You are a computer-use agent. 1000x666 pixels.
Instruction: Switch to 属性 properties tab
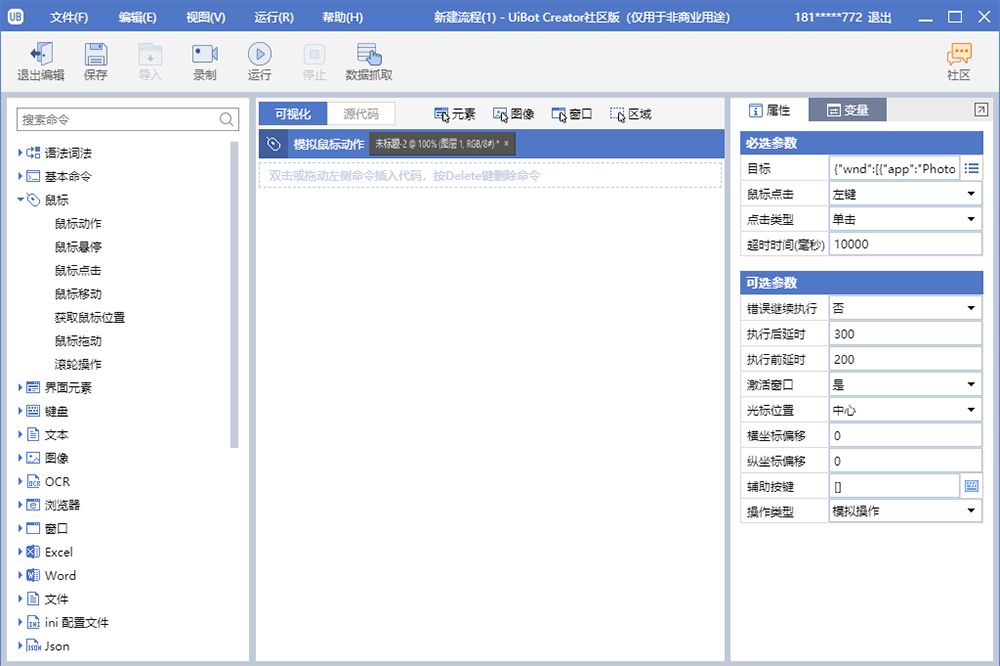click(769, 110)
